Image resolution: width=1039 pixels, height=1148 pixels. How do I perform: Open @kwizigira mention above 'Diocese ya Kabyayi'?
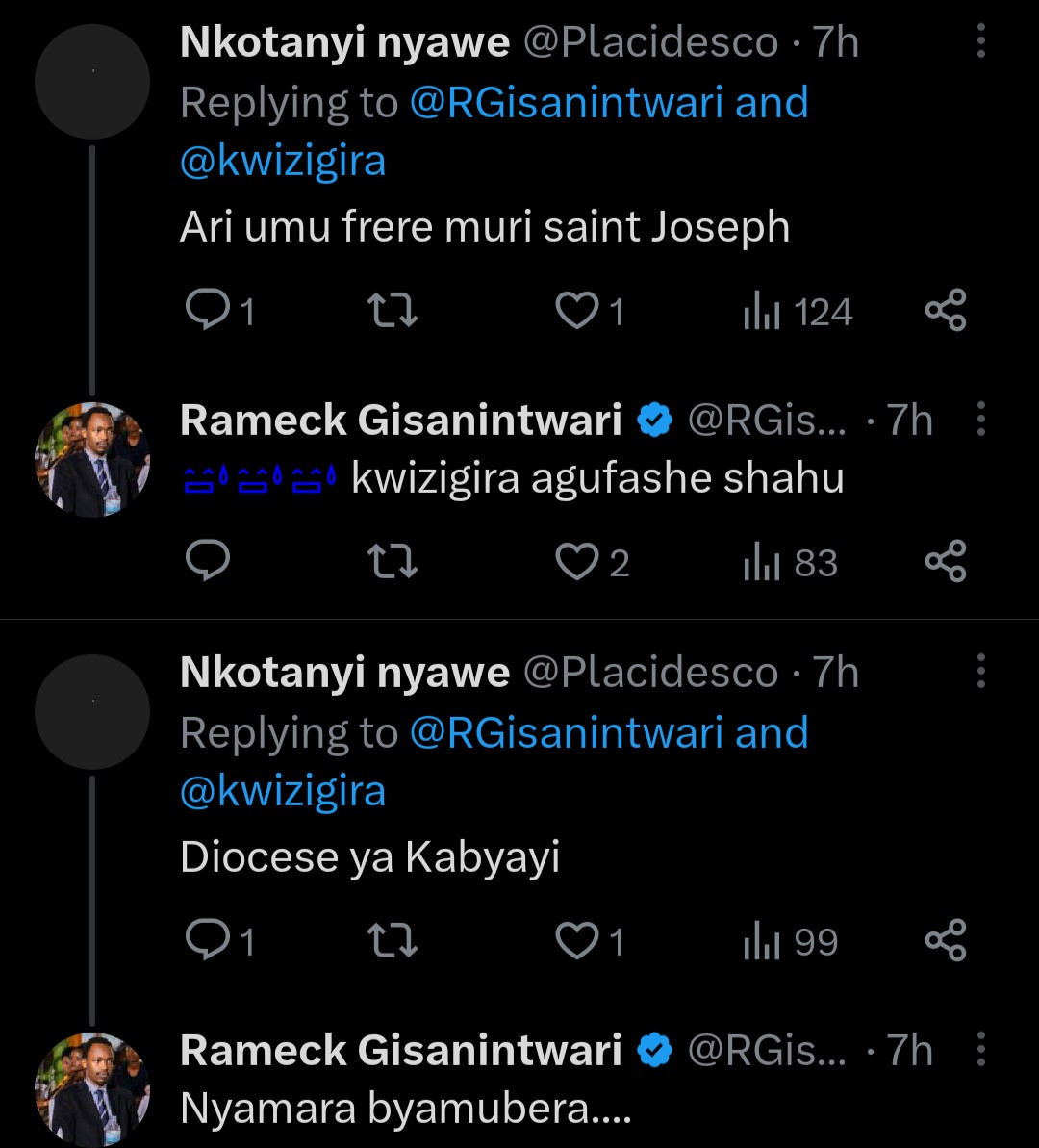283,791
